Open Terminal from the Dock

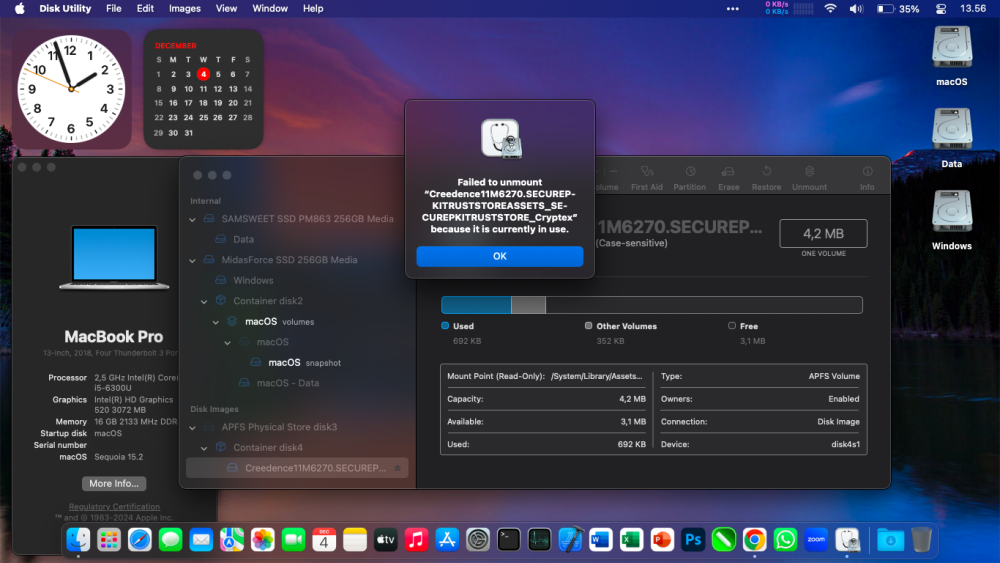click(508, 540)
